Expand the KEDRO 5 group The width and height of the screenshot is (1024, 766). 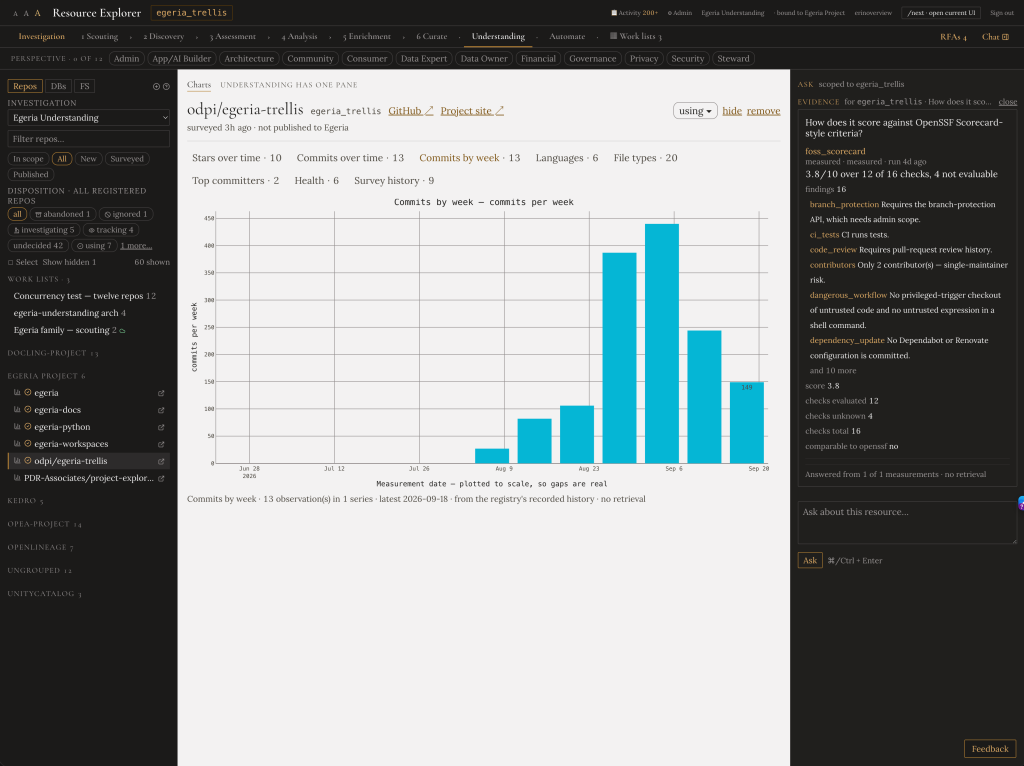25,501
